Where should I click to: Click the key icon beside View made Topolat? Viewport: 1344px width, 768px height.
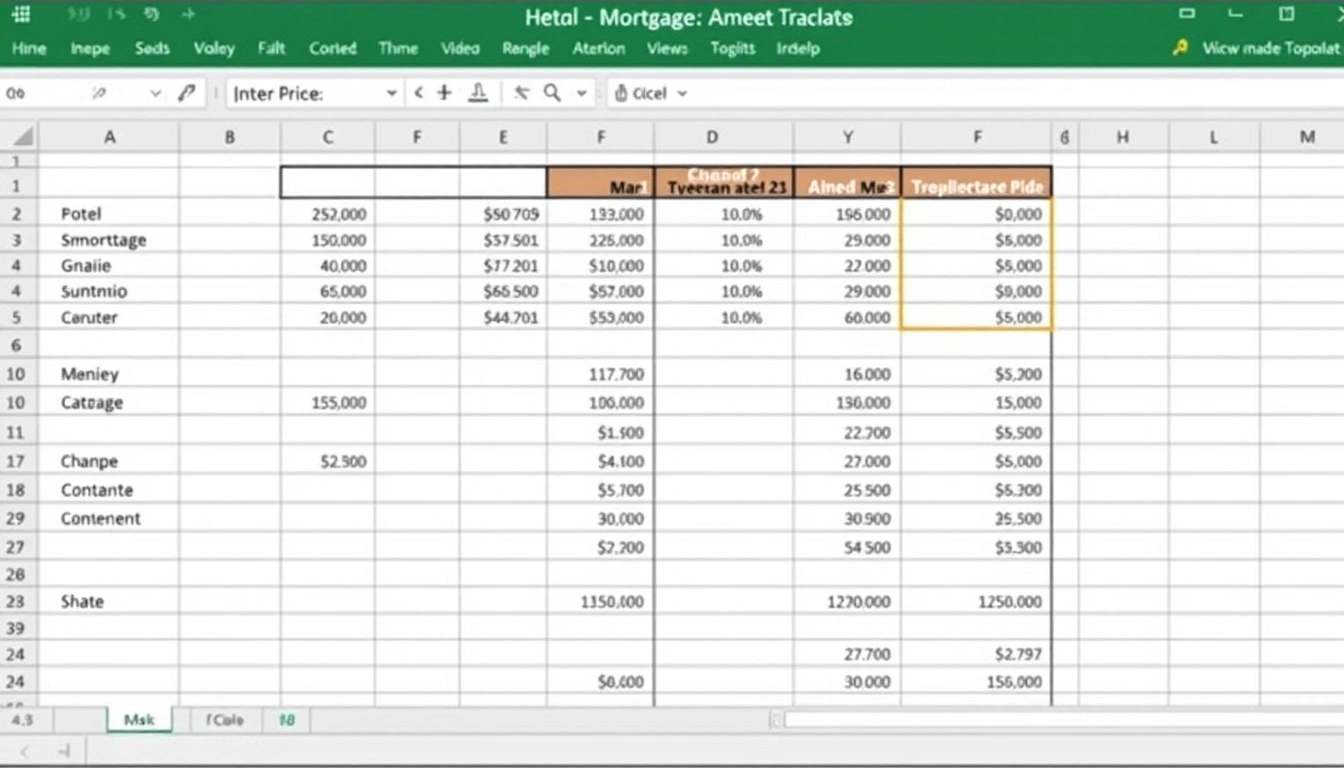click(x=1180, y=48)
